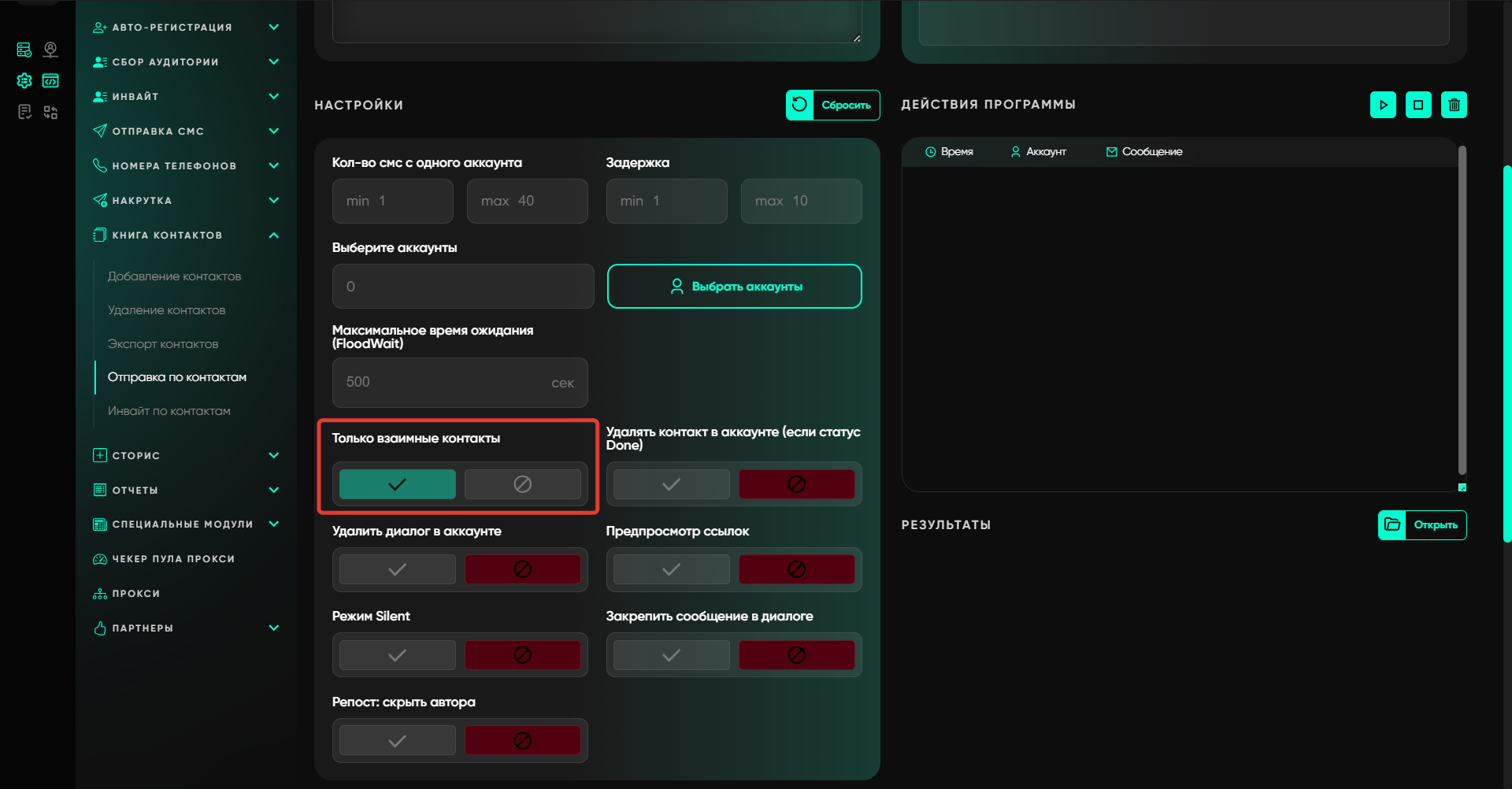Click the user network icon in sidebar
Viewport: 1512px width, 789px height.
pos(50,50)
